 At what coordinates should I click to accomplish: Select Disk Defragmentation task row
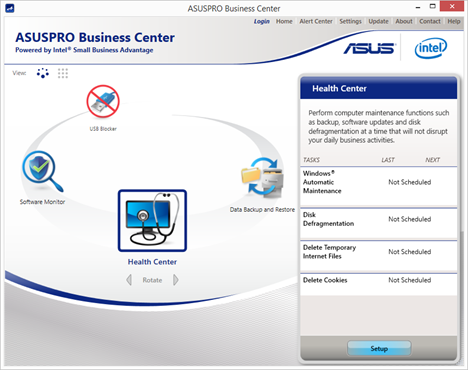[379, 223]
